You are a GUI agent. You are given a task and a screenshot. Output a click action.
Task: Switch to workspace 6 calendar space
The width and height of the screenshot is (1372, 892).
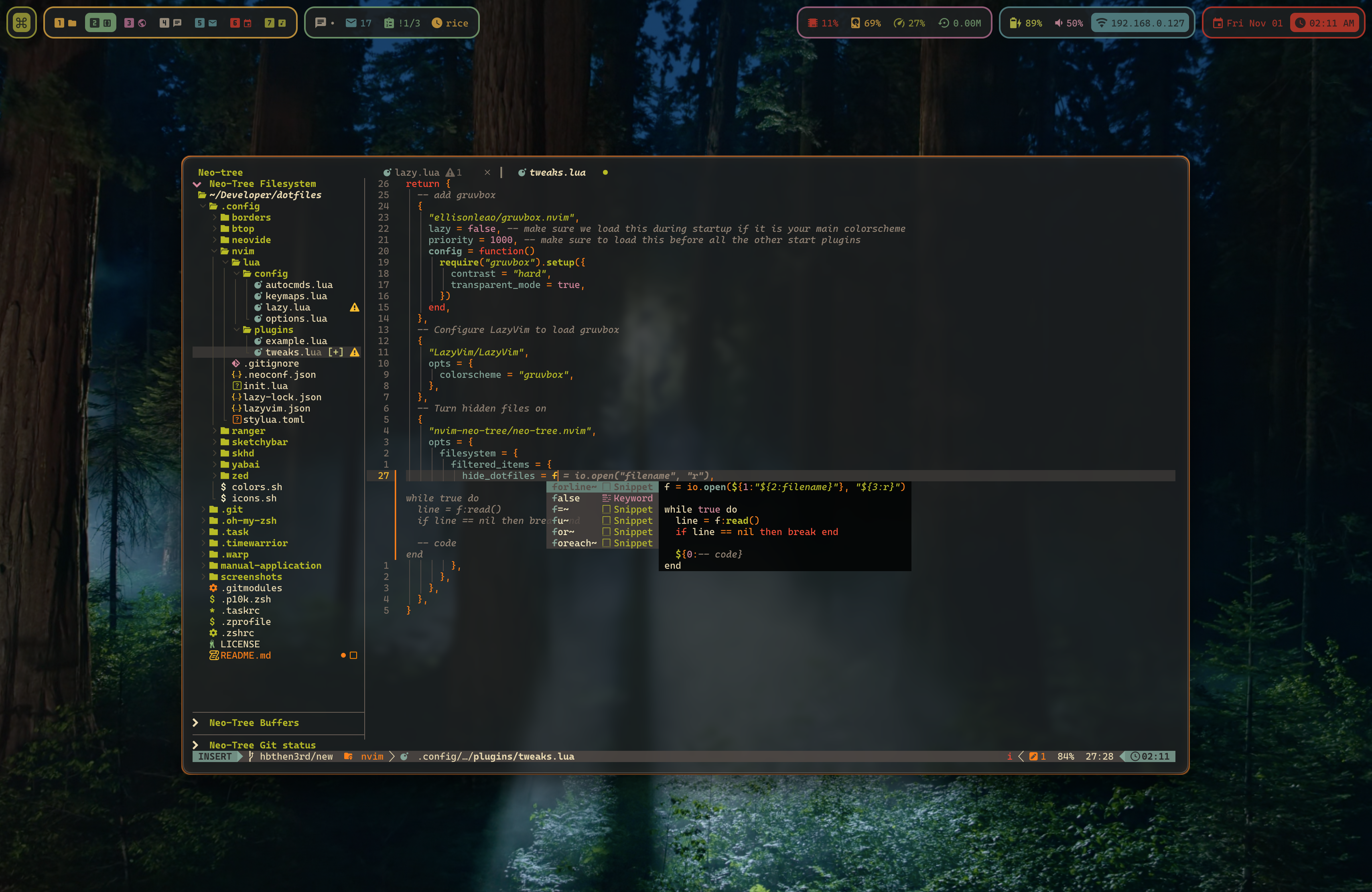point(241,23)
